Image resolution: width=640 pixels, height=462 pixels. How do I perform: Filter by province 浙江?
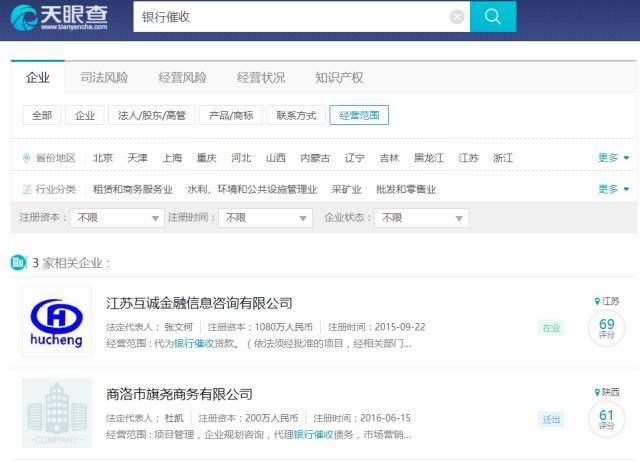[x=503, y=158]
